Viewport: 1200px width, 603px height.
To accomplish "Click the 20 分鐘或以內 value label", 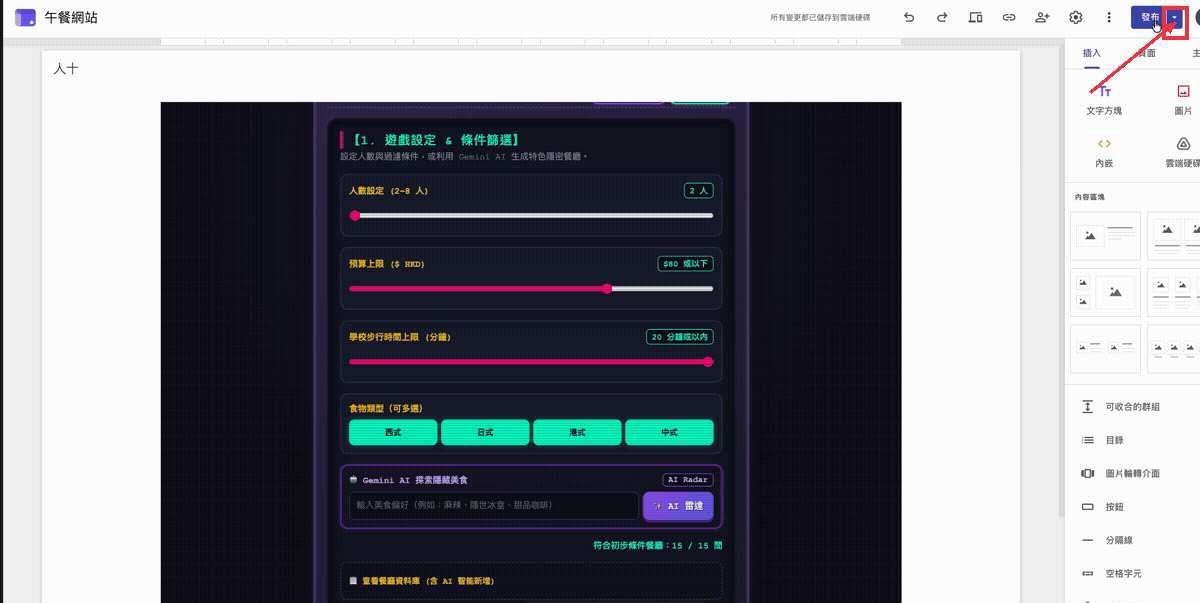I will pyautogui.click(x=680, y=337).
